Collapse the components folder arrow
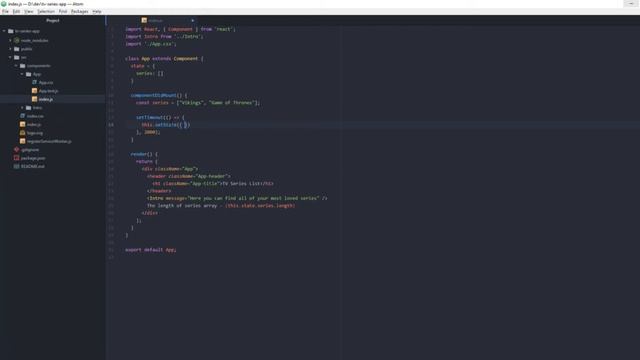This screenshot has height=360, width=640. [16, 66]
